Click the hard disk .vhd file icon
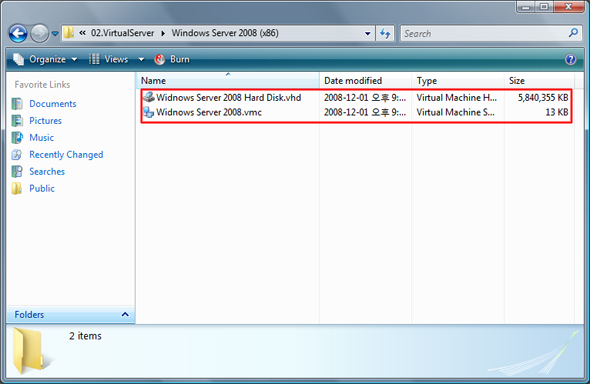590x384 pixels. pyautogui.click(x=149, y=97)
